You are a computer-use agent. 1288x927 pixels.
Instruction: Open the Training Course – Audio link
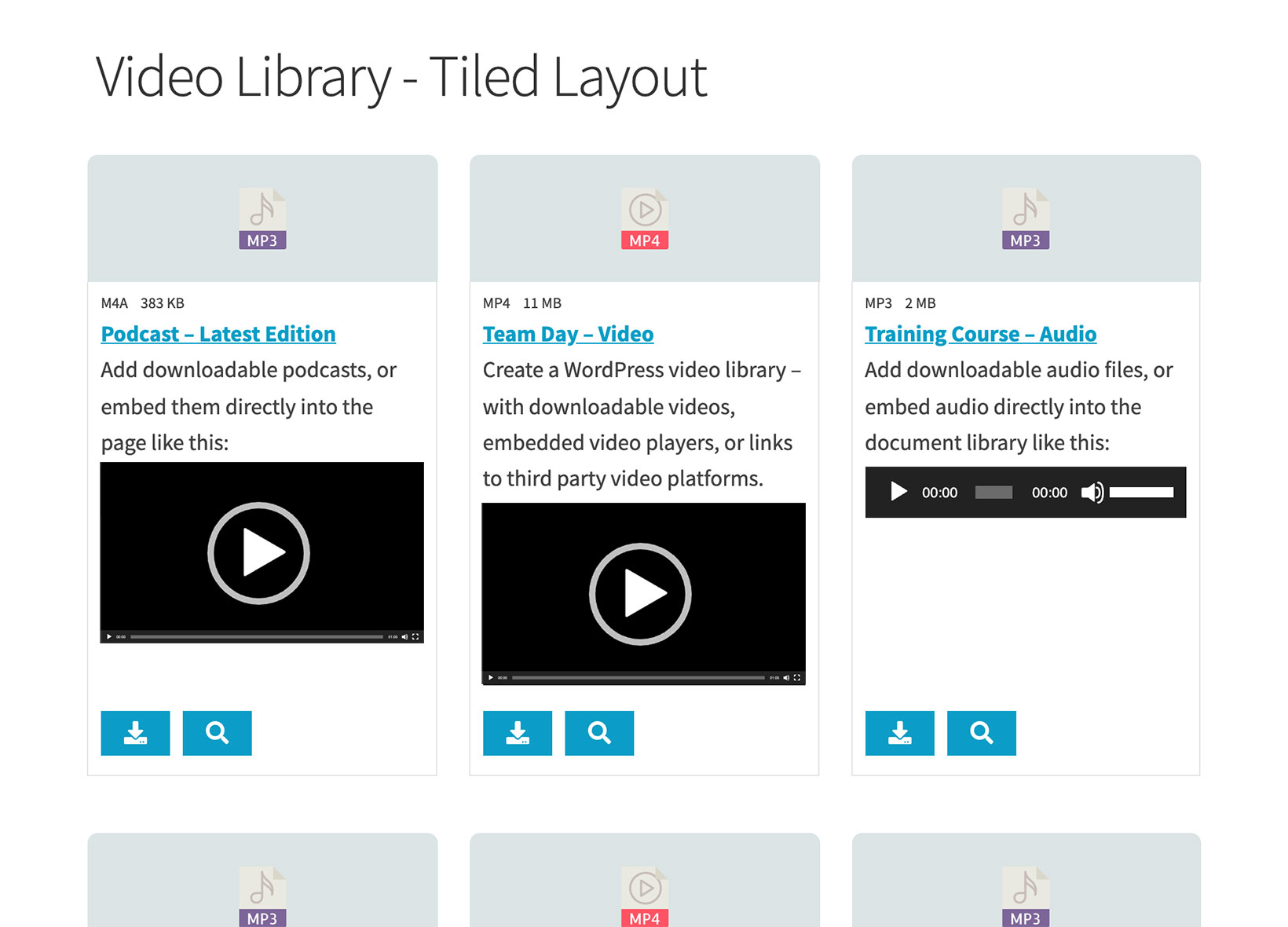point(980,333)
